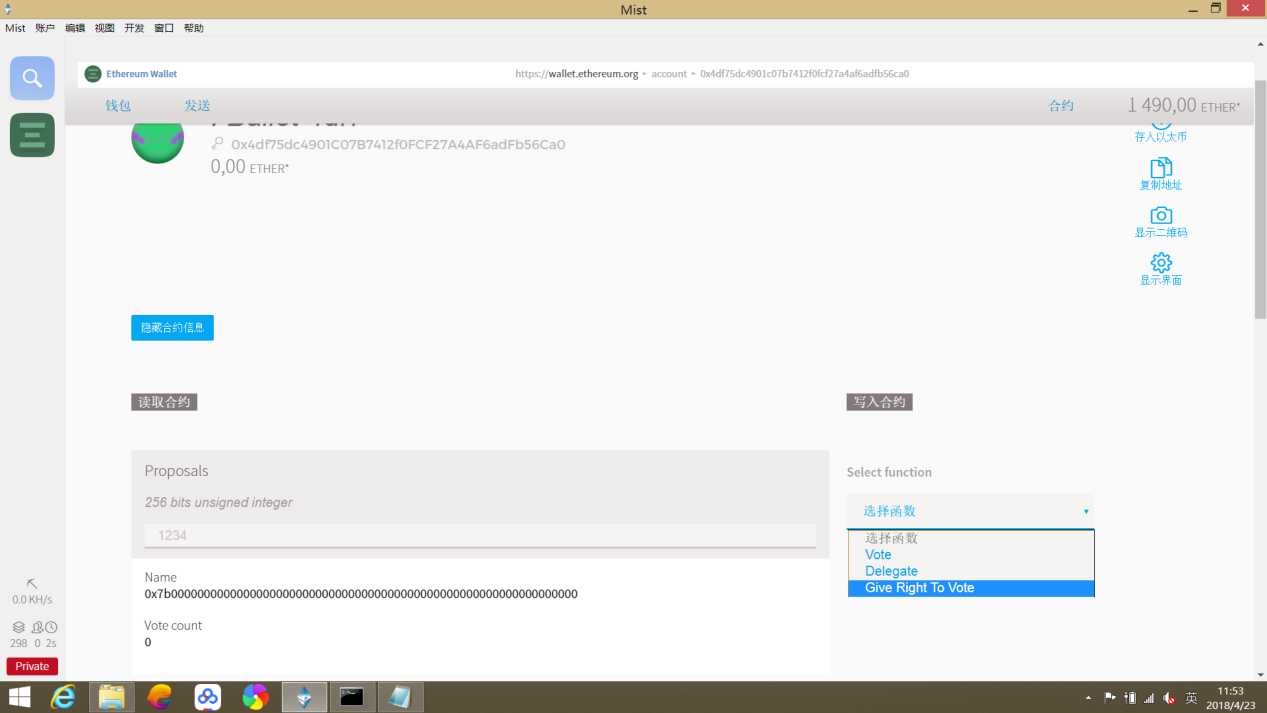Open the colorful pinwheel taskbar app

coord(255,697)
